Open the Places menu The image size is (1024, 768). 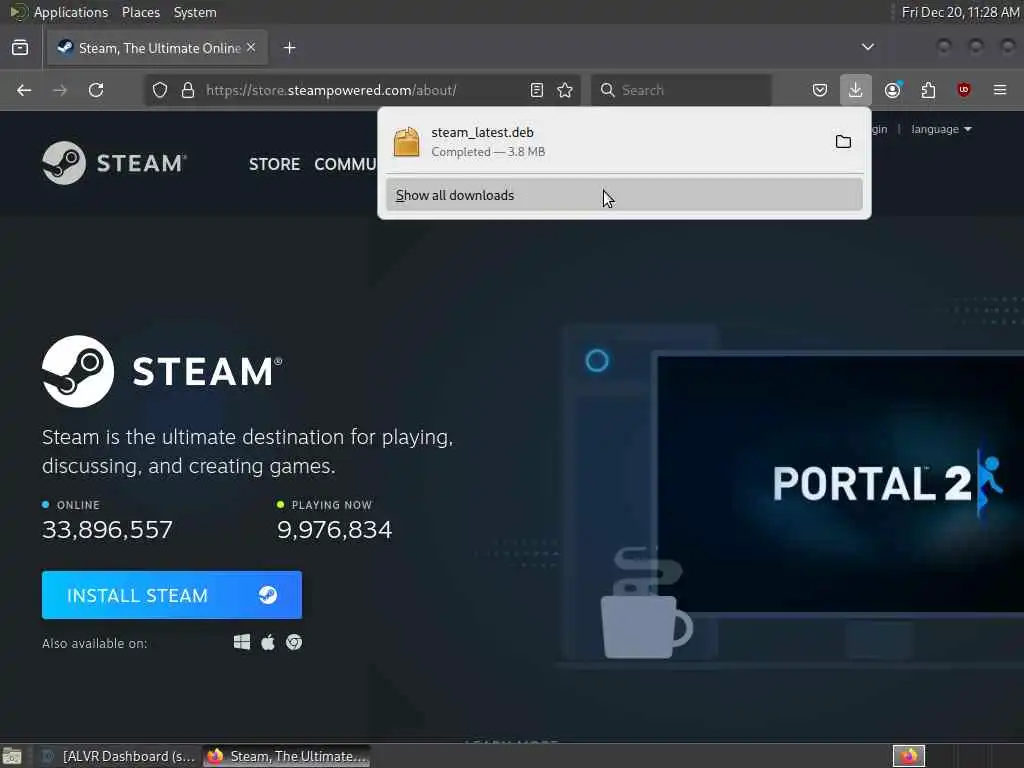point(141,12)
